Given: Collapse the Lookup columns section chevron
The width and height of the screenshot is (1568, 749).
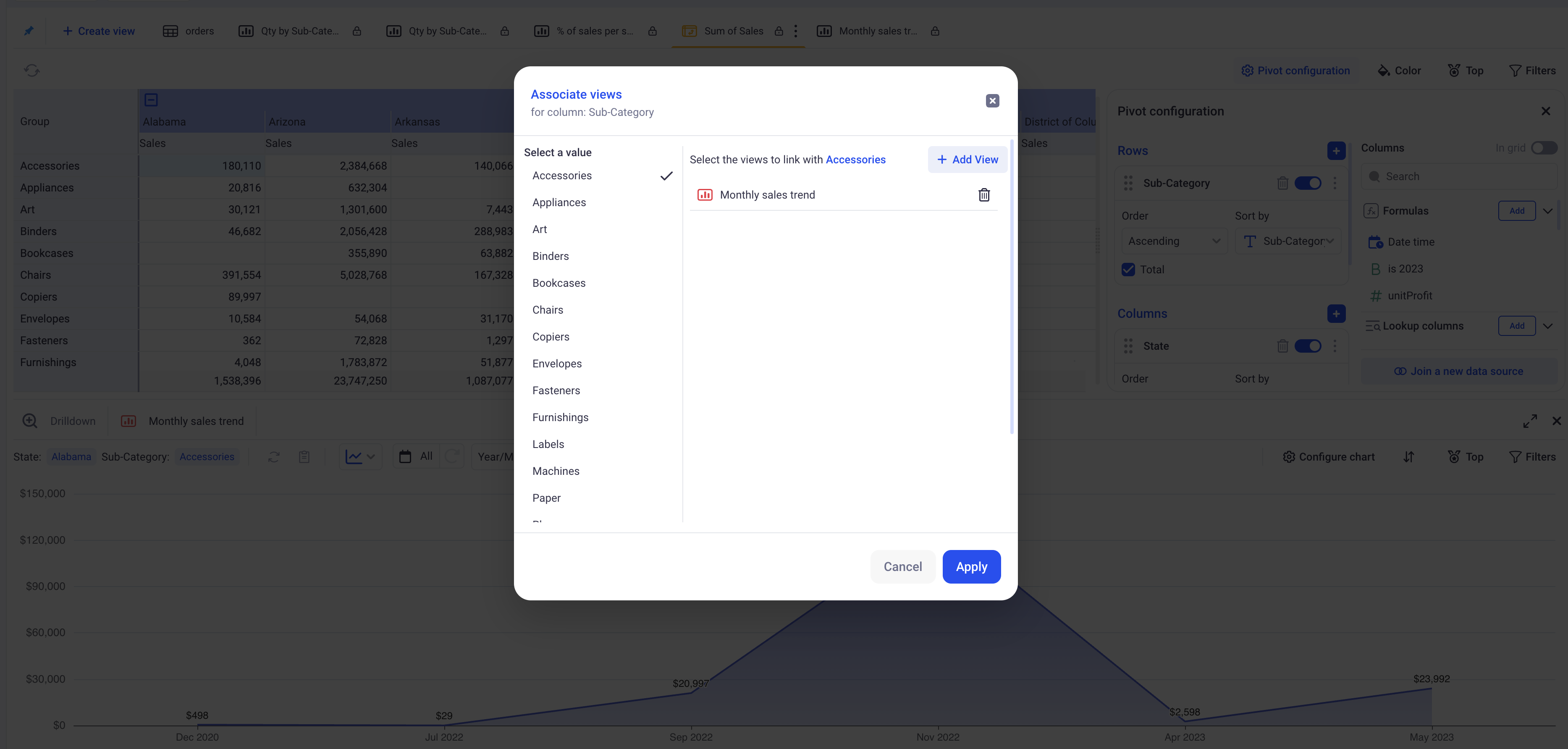Looking at the screenshot, I should [1548, 326].
